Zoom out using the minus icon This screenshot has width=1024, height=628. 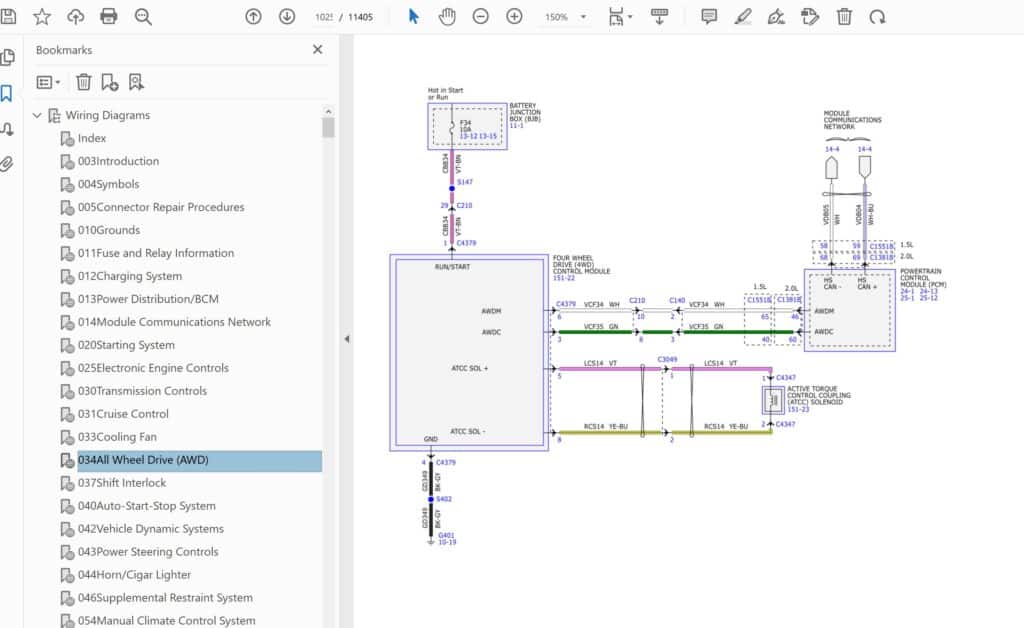click(x=481, y=16)
